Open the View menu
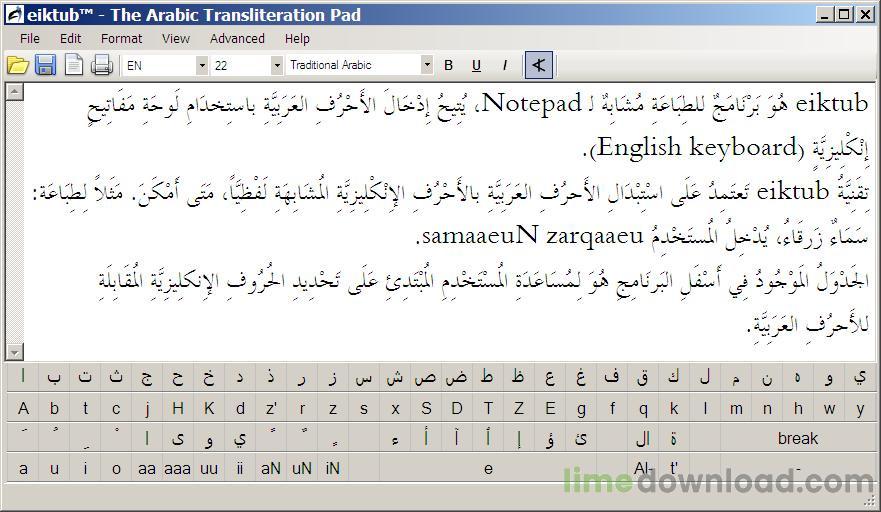The image size is (881, 512). pyautogui.click(x=176, y=39)
